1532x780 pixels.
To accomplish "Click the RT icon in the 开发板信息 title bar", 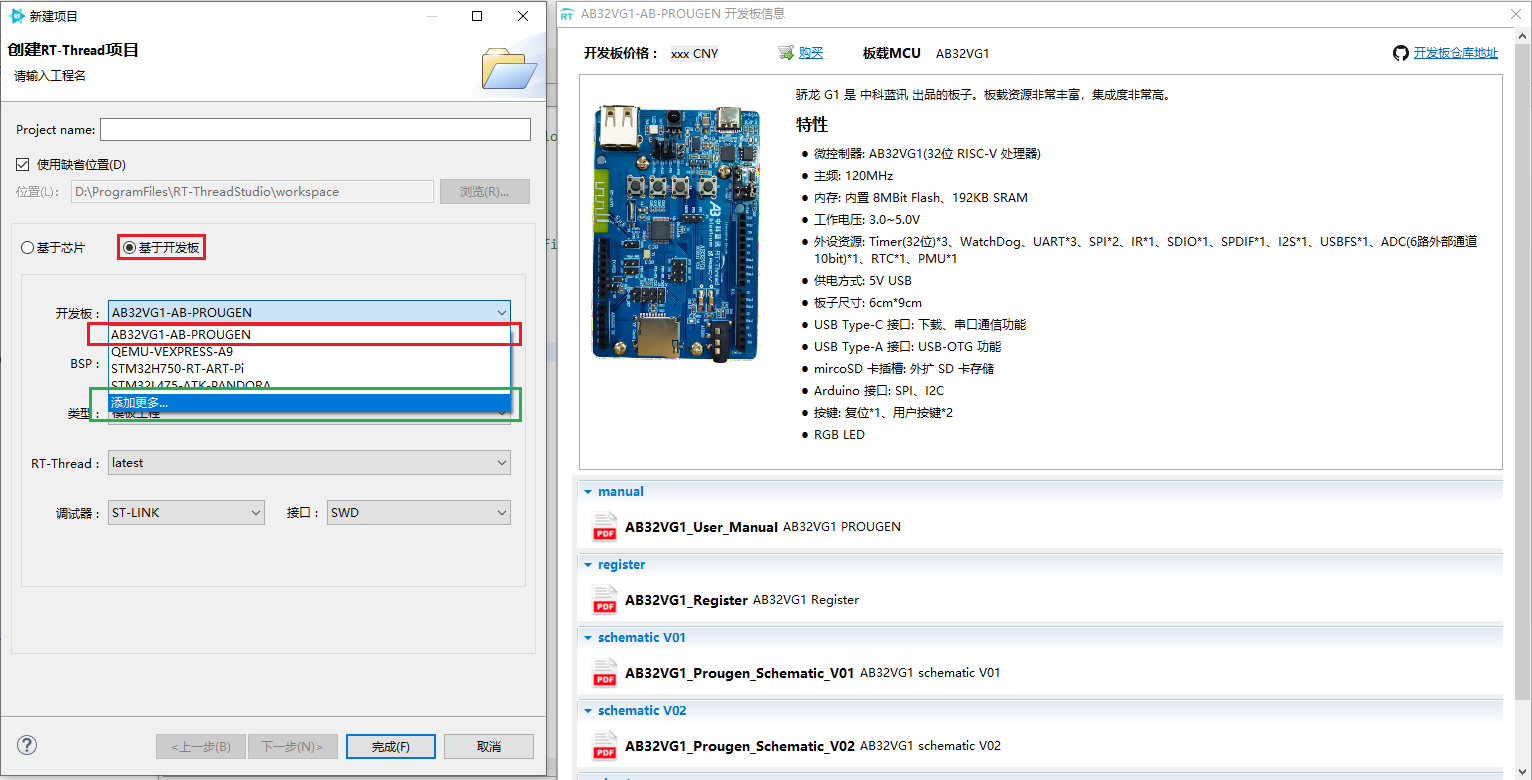I will pos(567,14).
